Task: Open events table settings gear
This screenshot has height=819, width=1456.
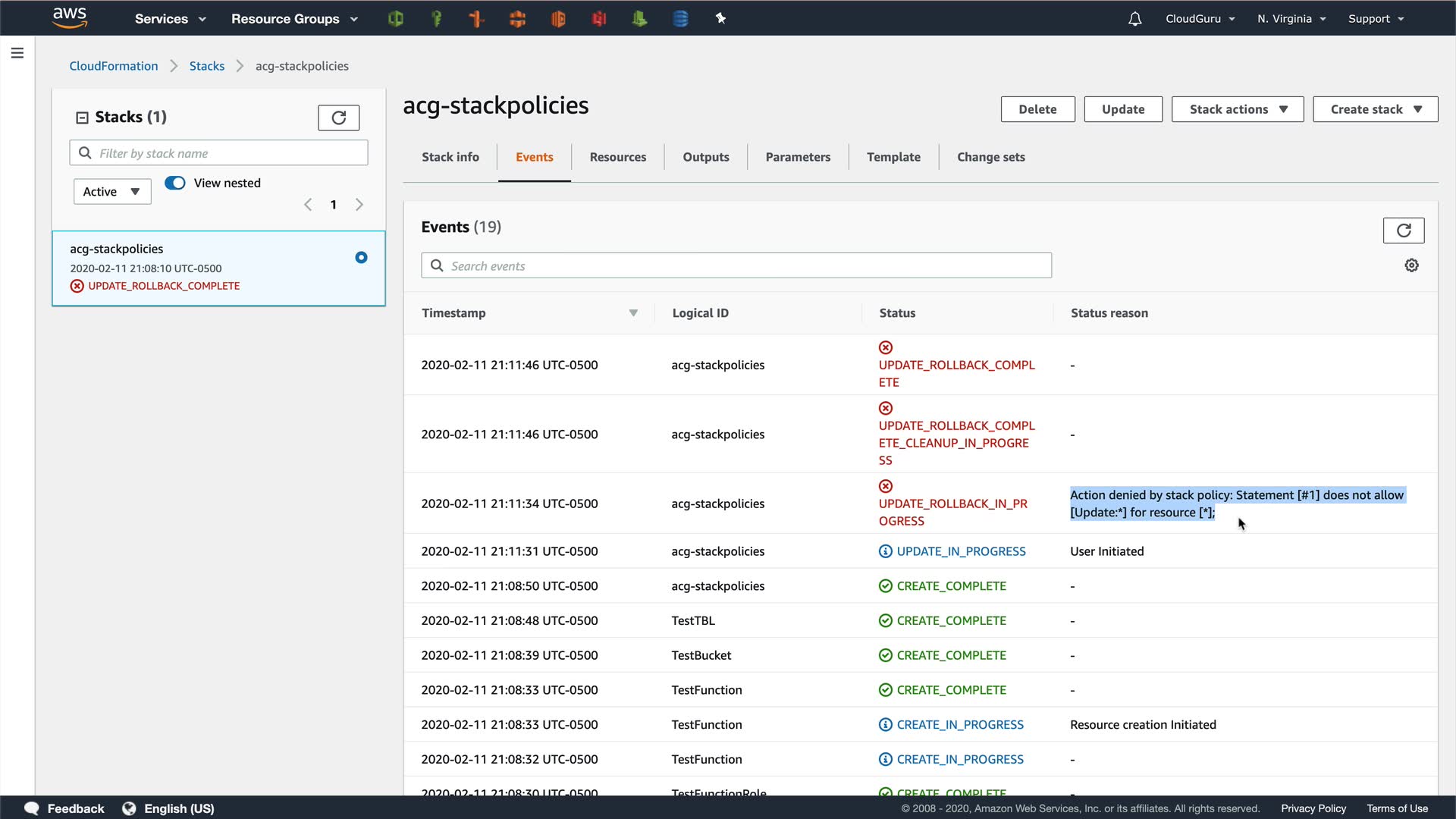Action: click(1411, 265)
